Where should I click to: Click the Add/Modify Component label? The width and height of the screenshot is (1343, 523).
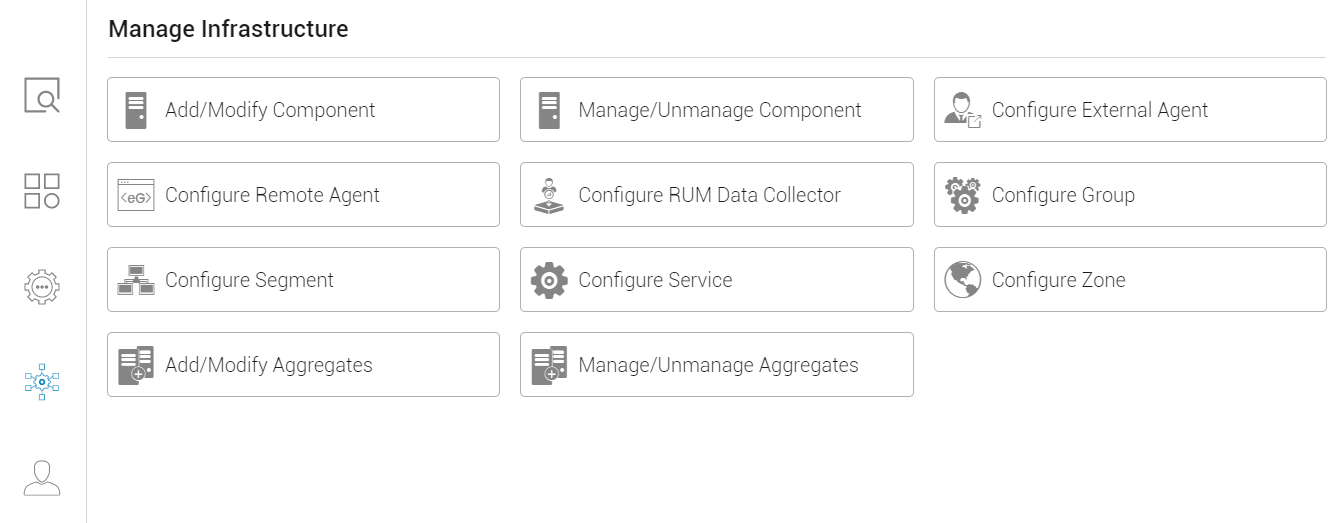(270, 110)
